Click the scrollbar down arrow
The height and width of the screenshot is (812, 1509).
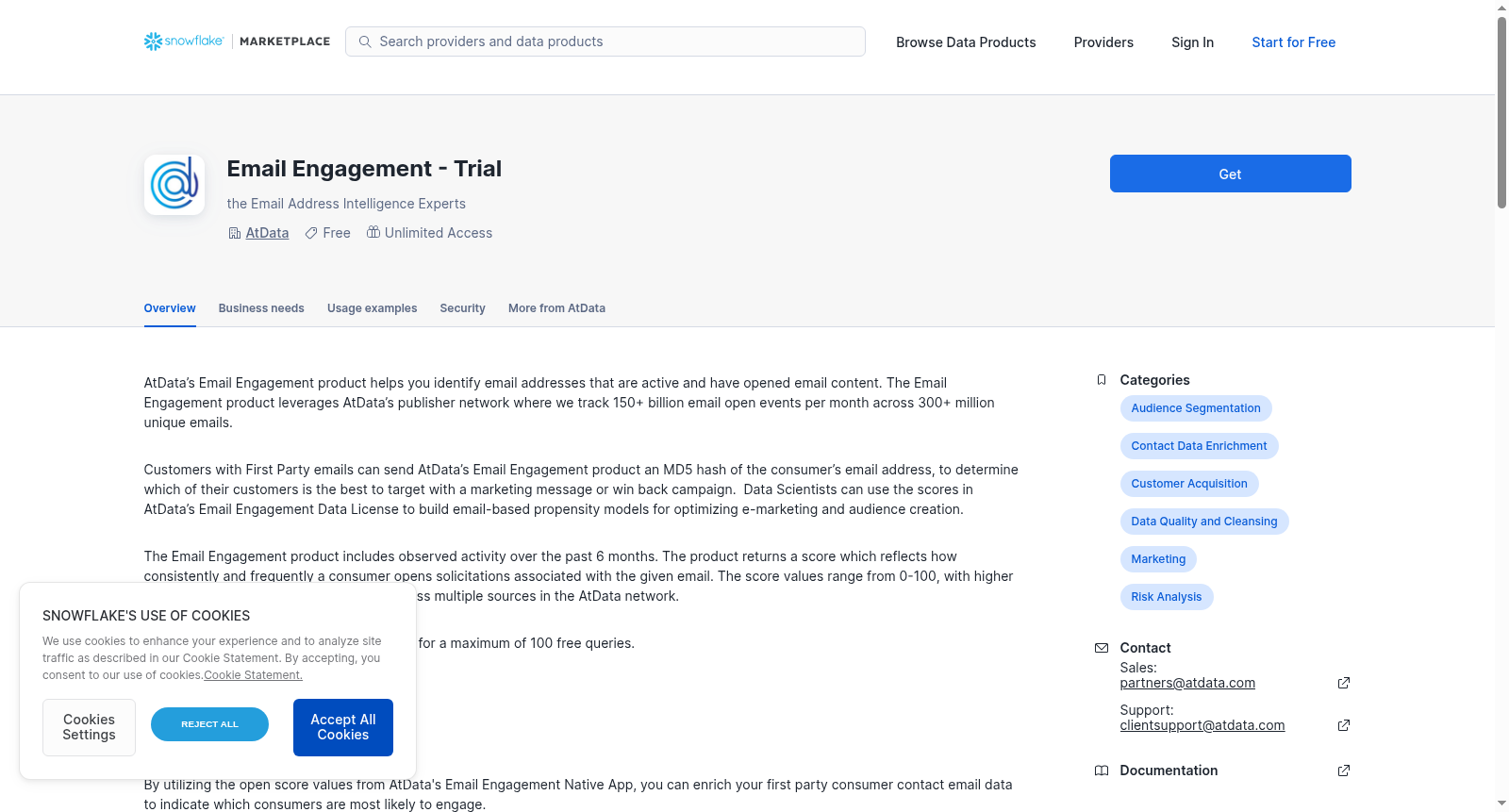click(1501, 804)
